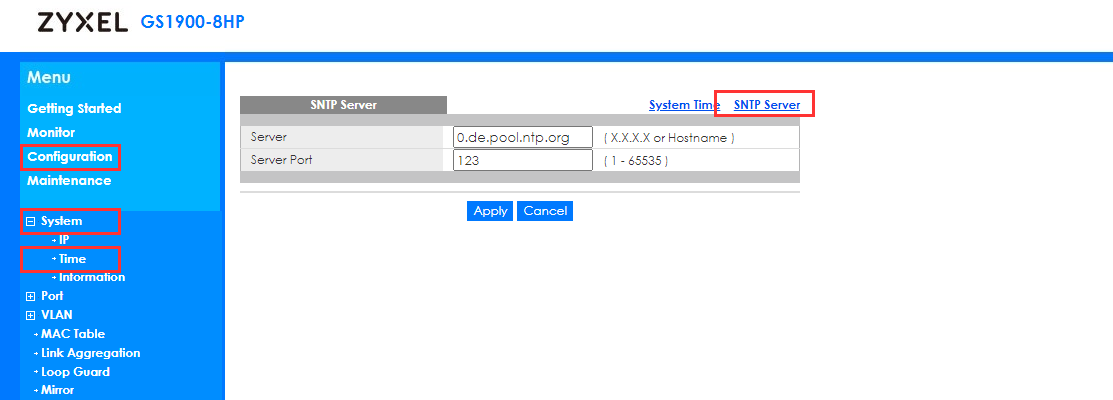Open the Link Aggregation page

90,353
